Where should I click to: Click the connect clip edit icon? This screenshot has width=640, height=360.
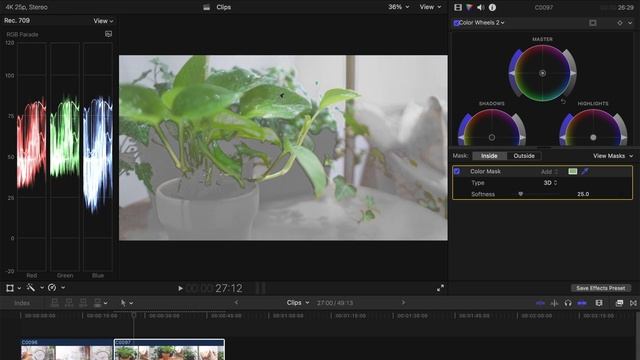point(54,303)
